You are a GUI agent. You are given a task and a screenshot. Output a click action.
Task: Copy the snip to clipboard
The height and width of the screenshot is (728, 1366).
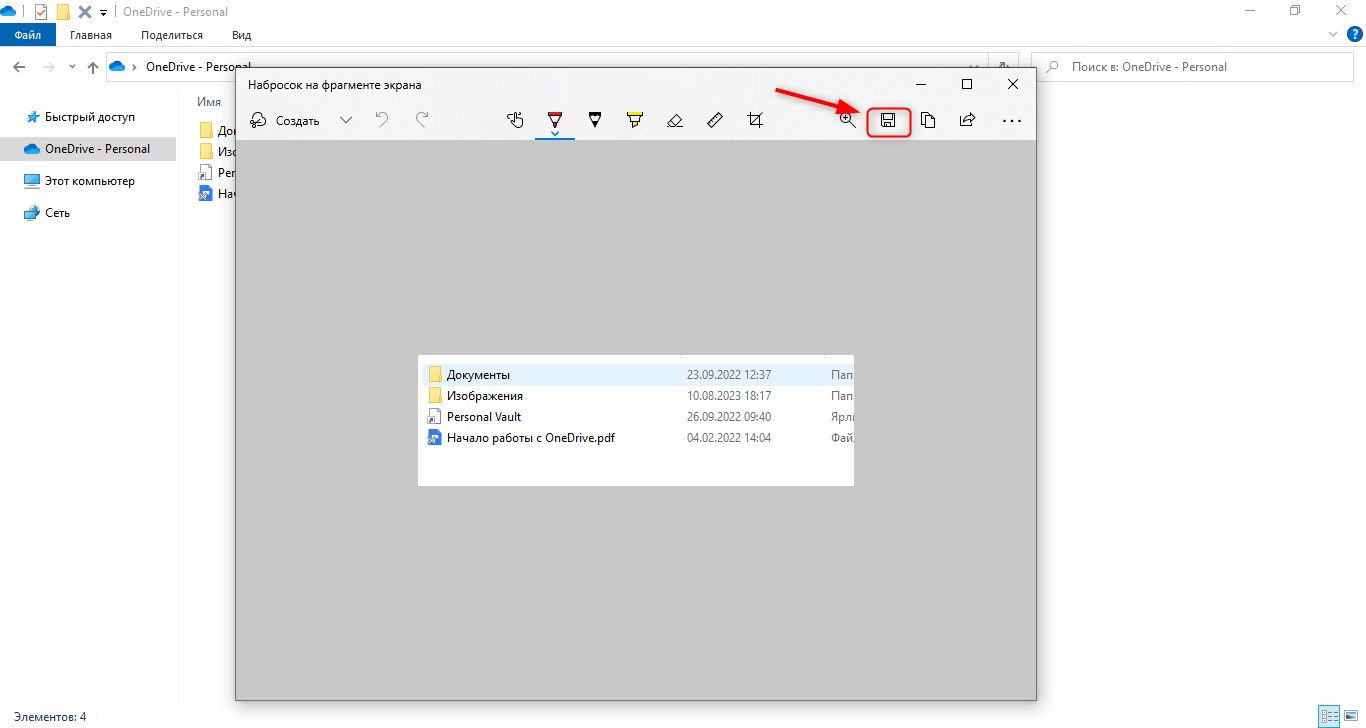coord(928,120)
